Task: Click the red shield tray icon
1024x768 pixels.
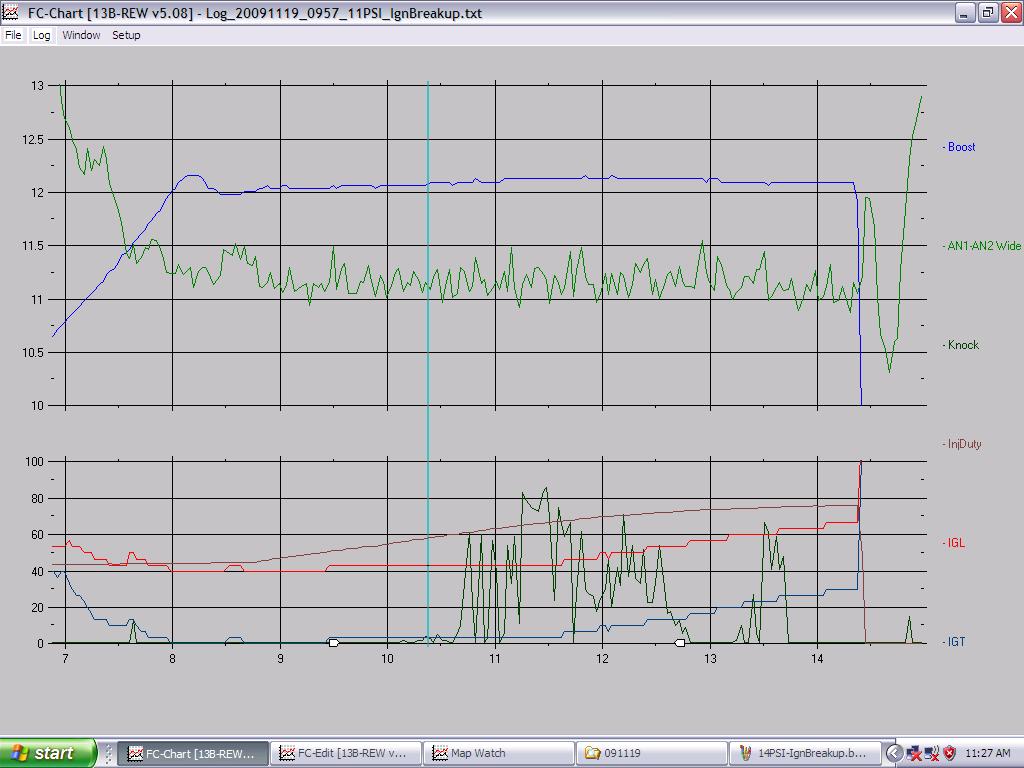Action: [x=950, y=754]
